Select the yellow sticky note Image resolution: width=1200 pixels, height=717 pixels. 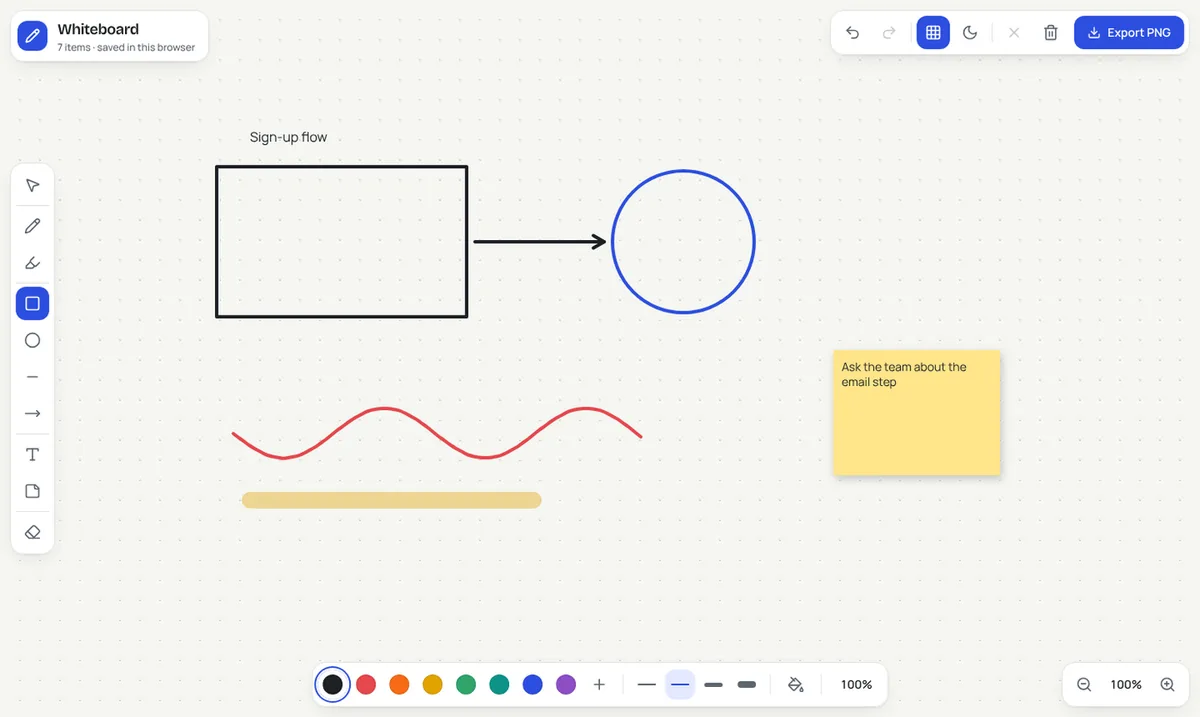916,412
